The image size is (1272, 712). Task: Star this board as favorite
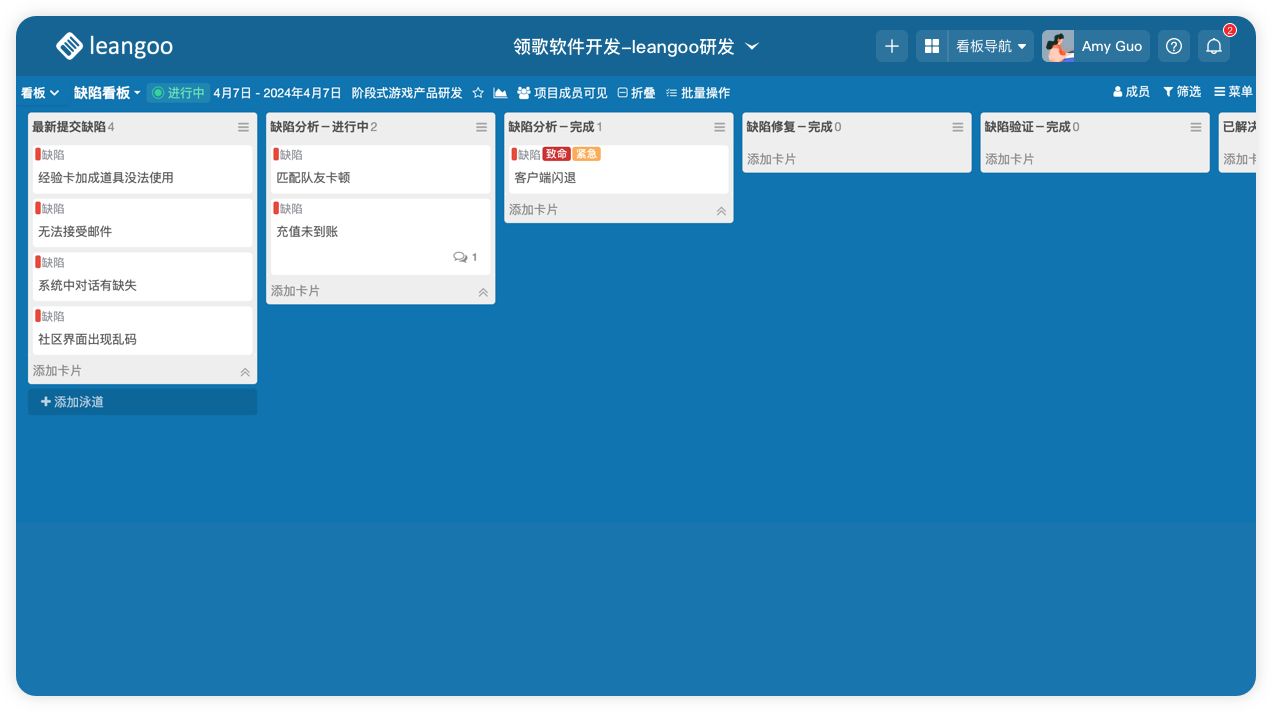click(x=478, y=93)
